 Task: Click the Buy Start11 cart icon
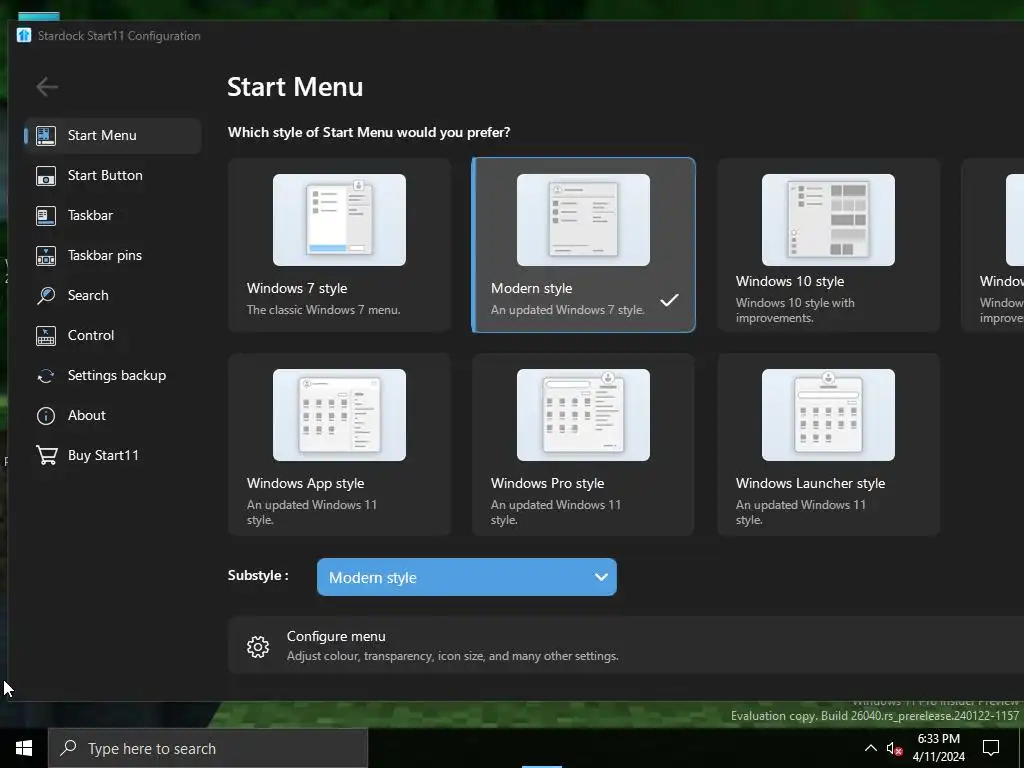[46, 455]
